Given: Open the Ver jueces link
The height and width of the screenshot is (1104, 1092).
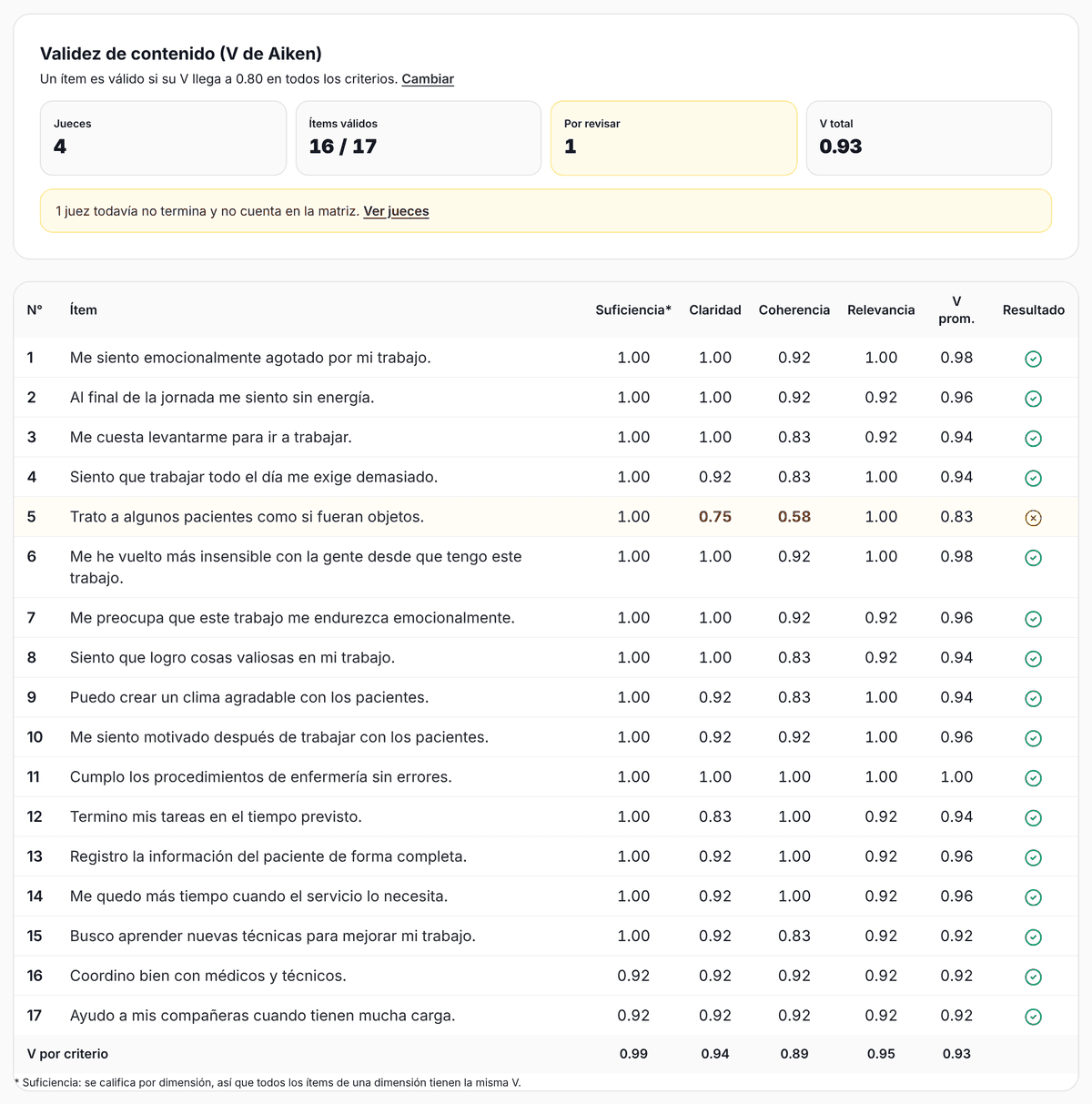Looking at the screenshot, I should [x=396, y=211].
